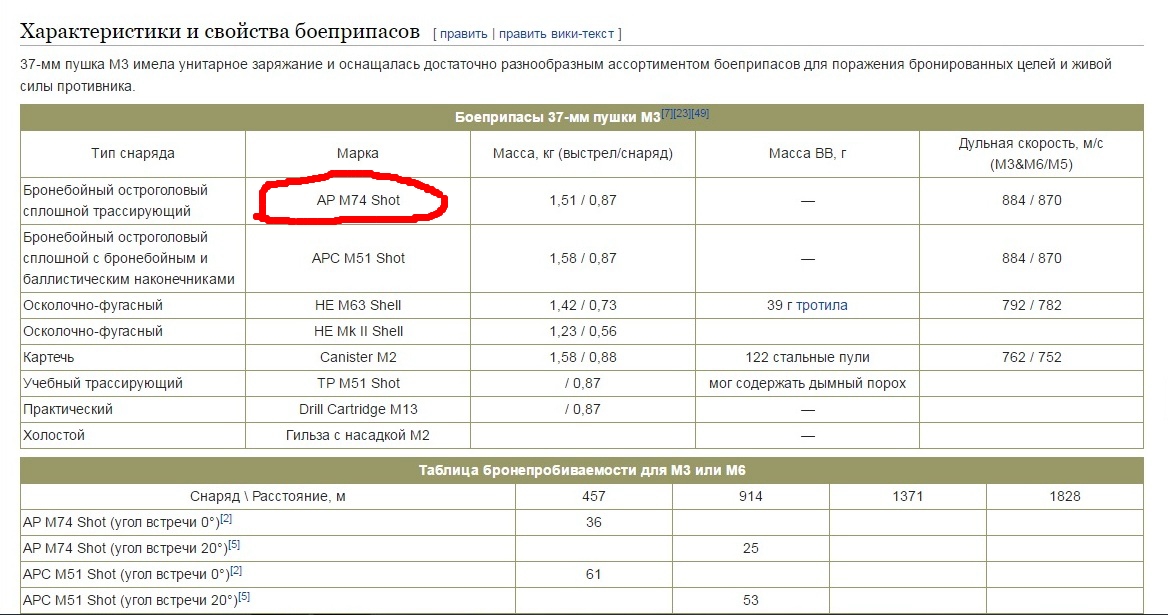Viewport: 1168px width, 615px height.
Task: Click the "править" section edit link
Action: tap(463, 33)
